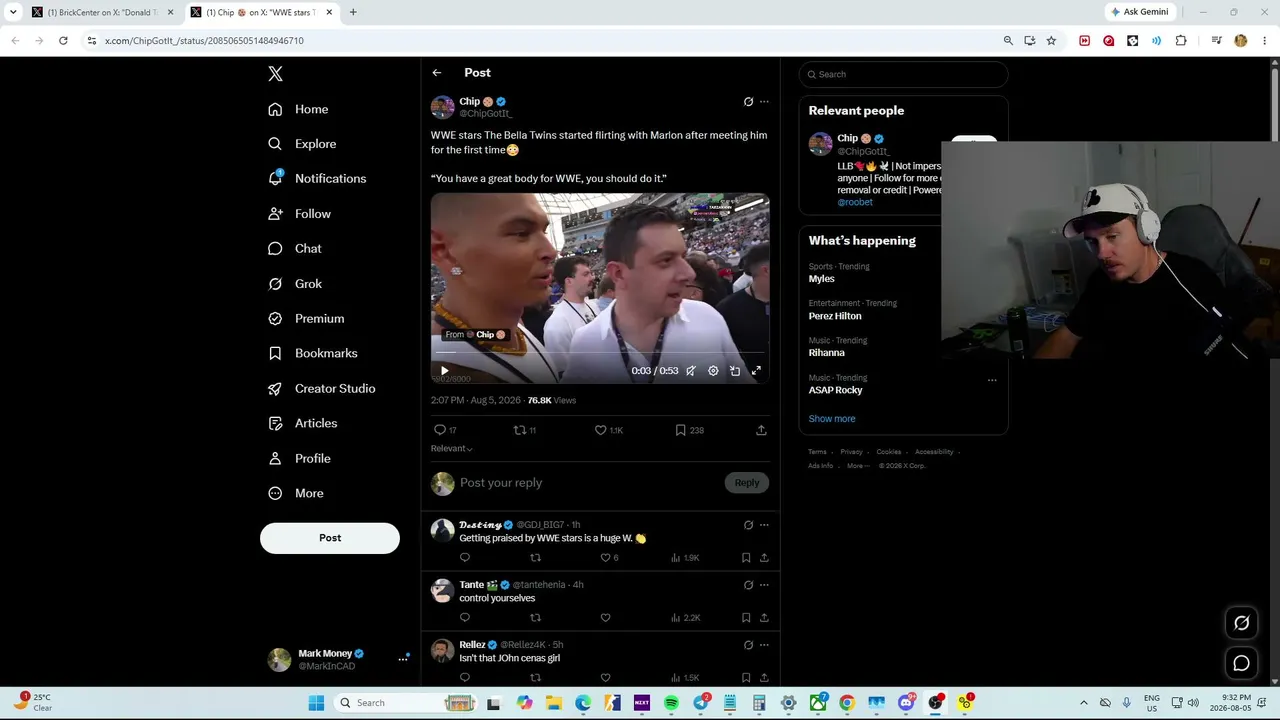Go to Home in the sidebar
The image size is (1280, 720).
pyautogui.click(x=298, y=109)
